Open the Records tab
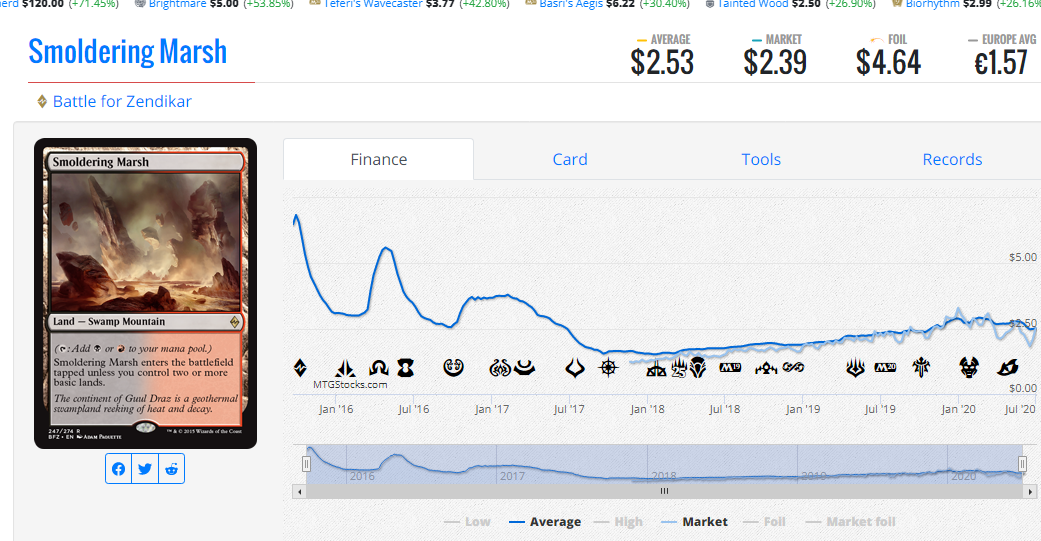The width and height of the screenshot is (1041, 541). (952, 159)
